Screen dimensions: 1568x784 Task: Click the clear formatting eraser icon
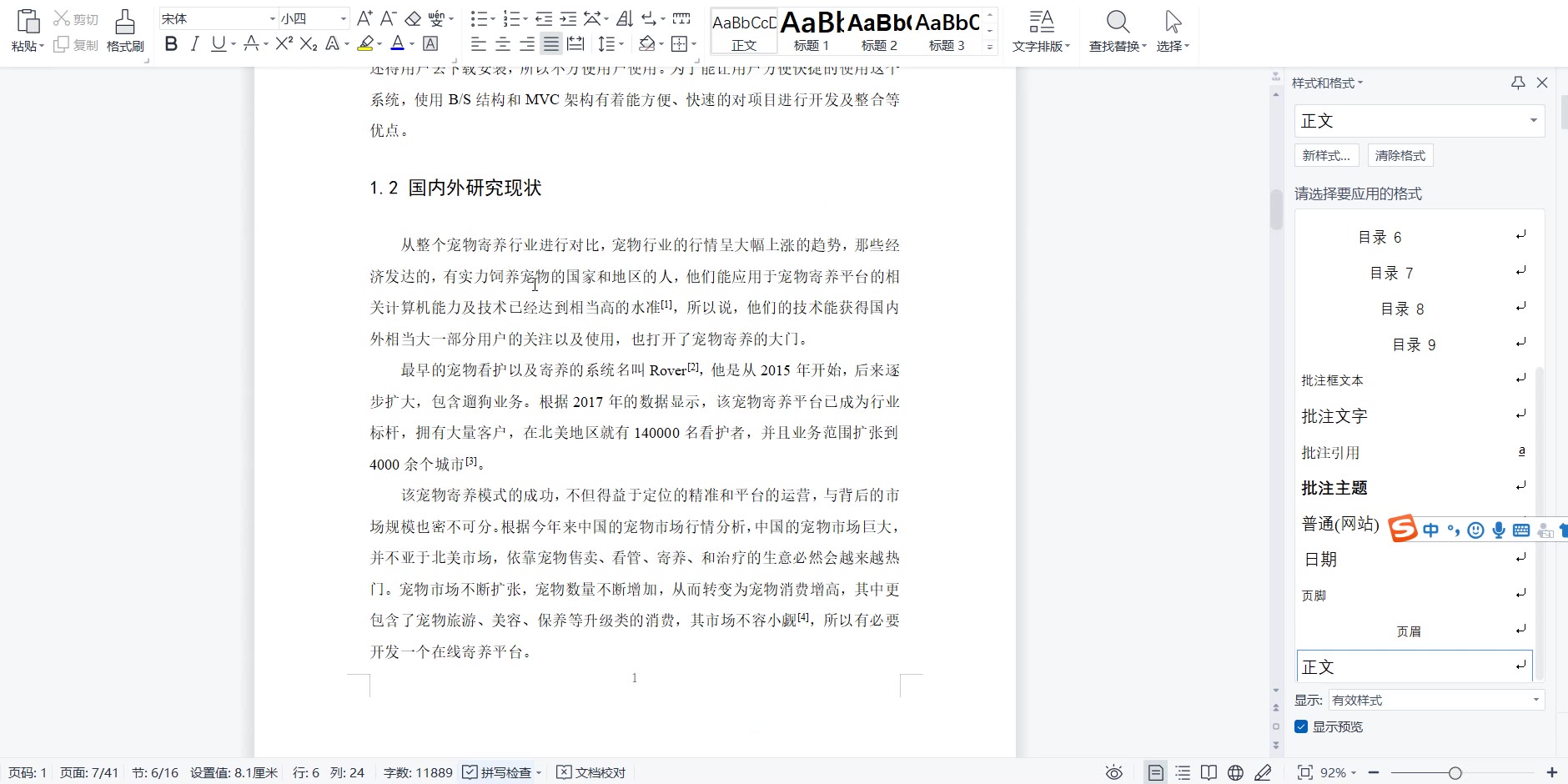point(413,18)
